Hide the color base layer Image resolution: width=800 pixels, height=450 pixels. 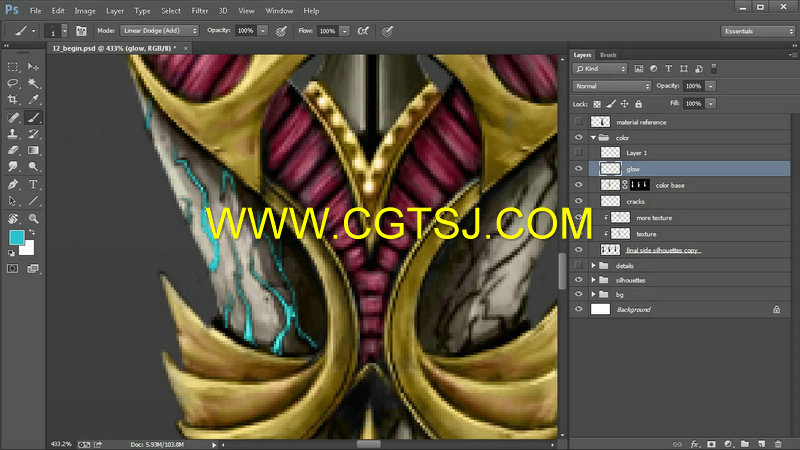579,185
